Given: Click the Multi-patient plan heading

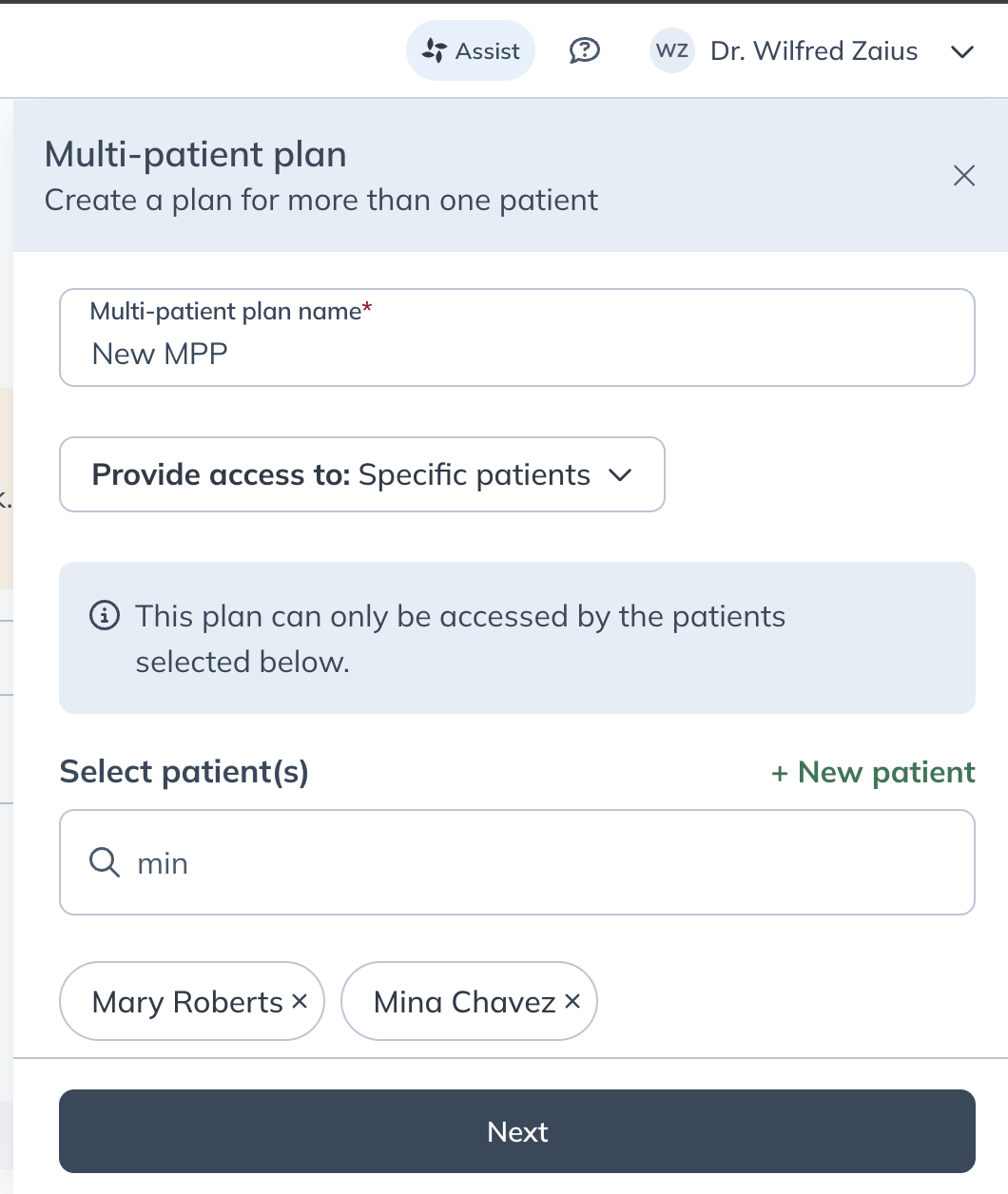Looking at the screenshot, I should click(195, 154).
